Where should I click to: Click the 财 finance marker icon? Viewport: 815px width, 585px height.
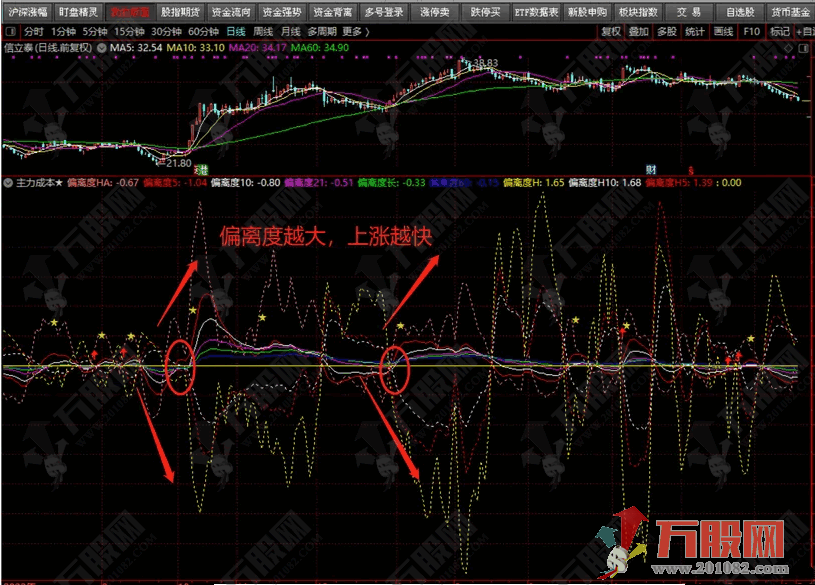pos(651,170)
